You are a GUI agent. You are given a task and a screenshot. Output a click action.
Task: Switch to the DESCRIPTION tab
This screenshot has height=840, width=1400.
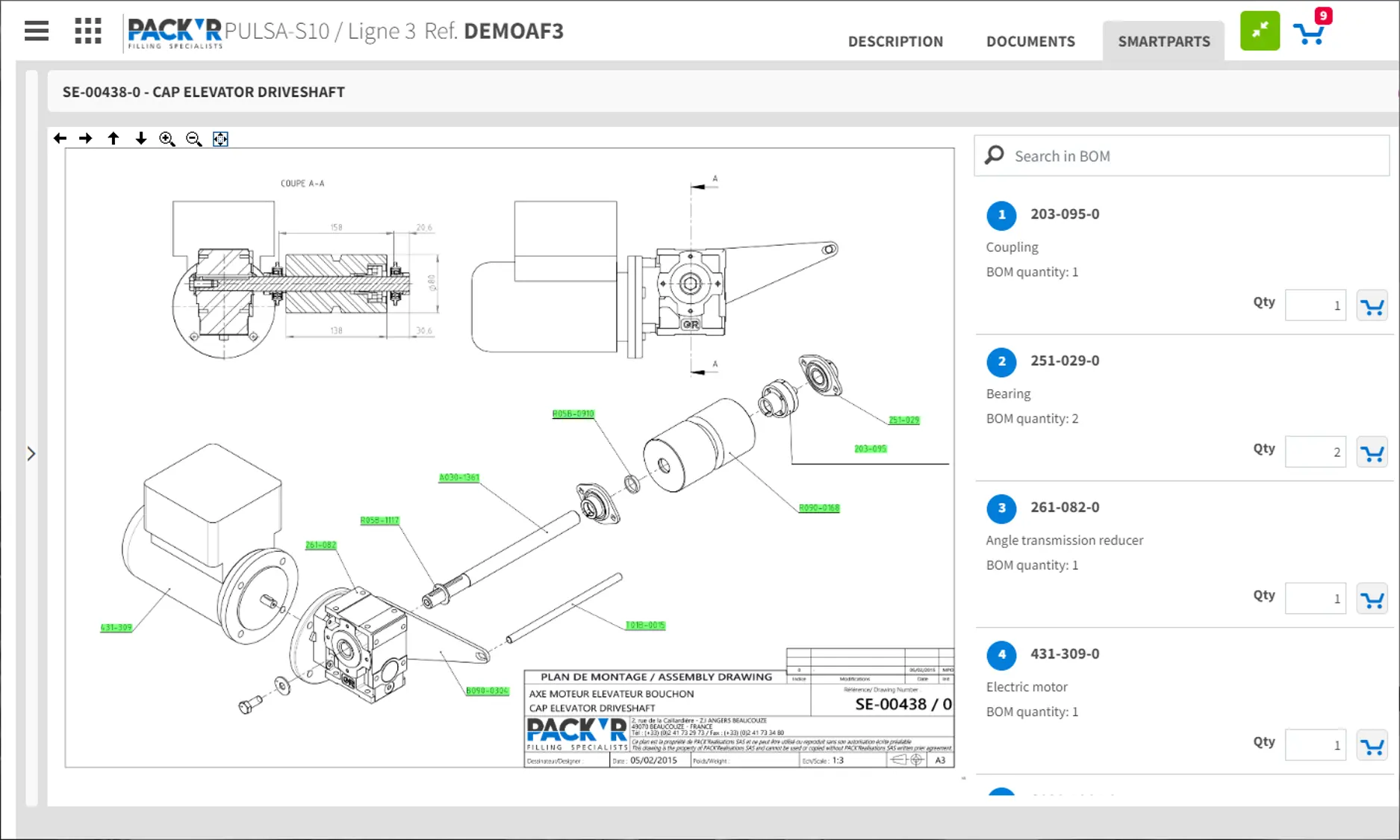895,42
